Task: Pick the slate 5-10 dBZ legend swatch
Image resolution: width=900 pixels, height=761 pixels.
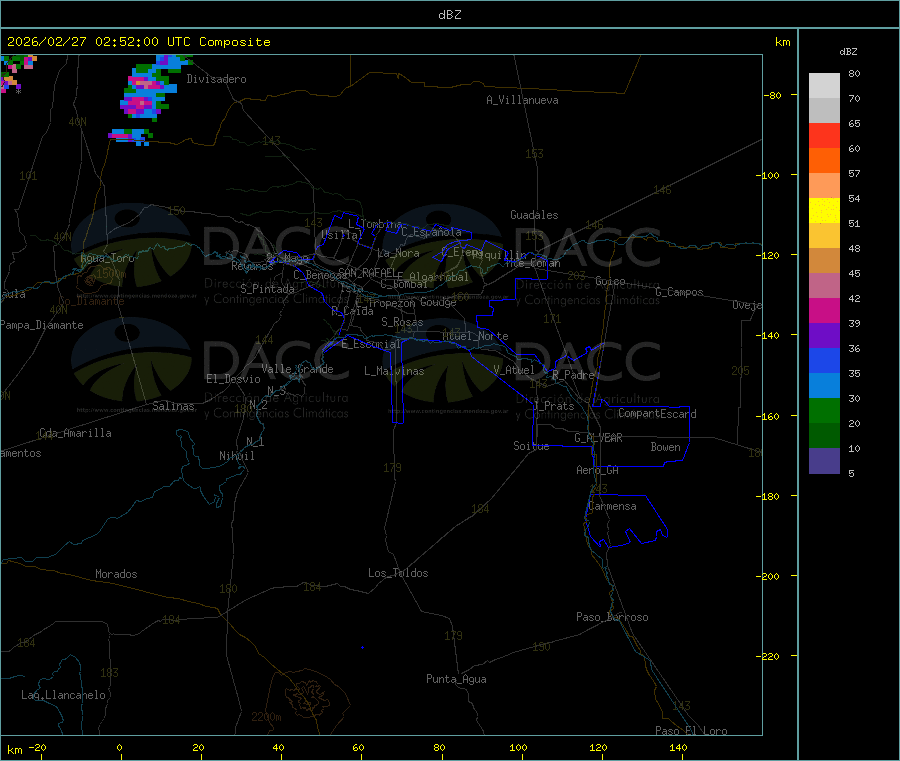Action: coord(824,461)
